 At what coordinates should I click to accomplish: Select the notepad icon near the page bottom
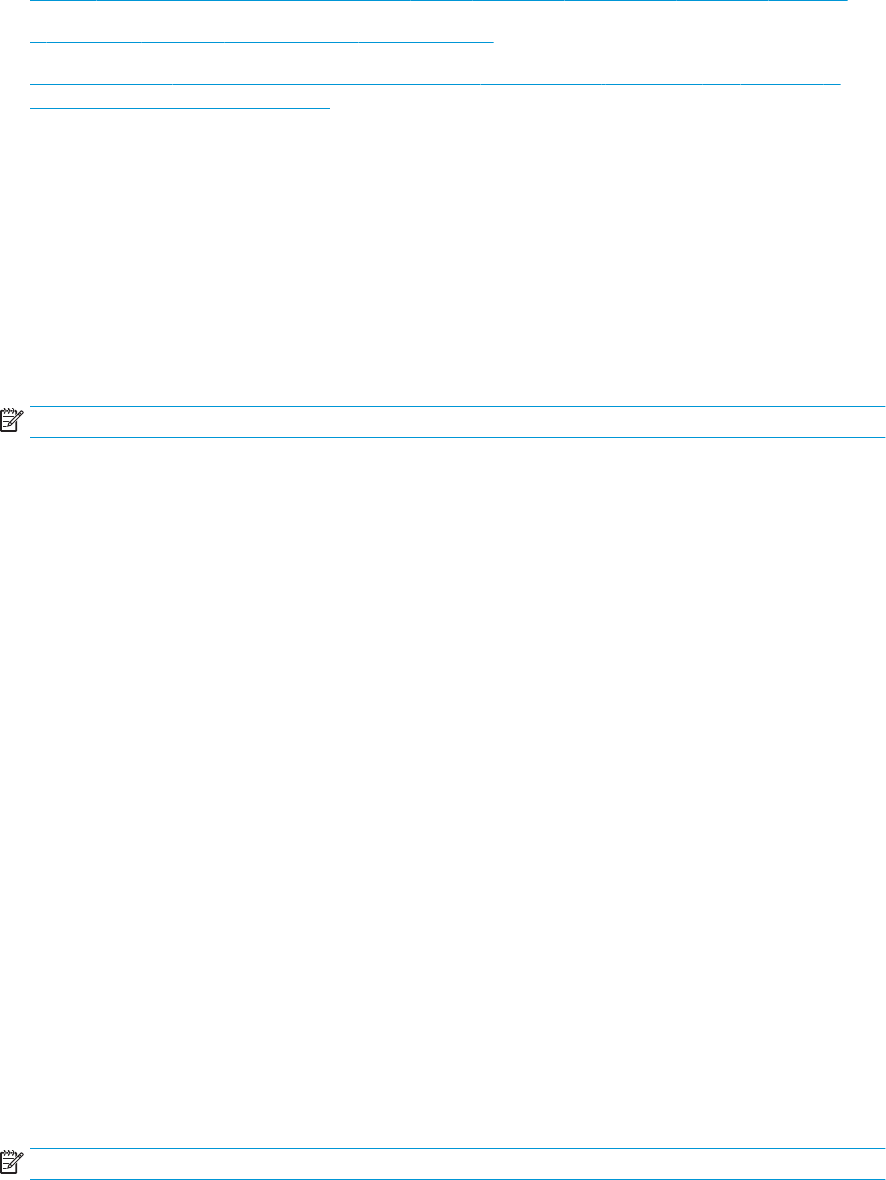pos(13,1161)
